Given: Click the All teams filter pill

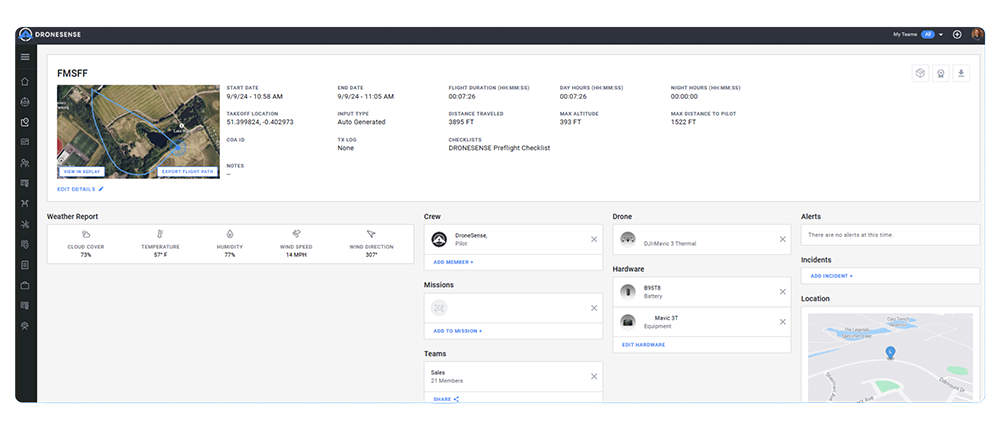Looking at the screenshot, I should click(x=927, y=34).
